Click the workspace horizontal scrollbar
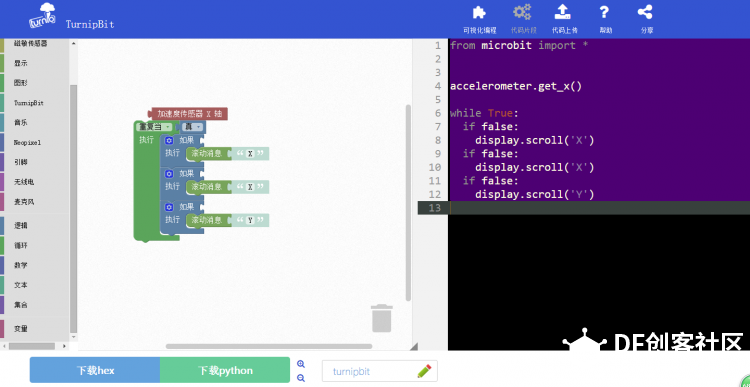 click(x=269, y=346)
